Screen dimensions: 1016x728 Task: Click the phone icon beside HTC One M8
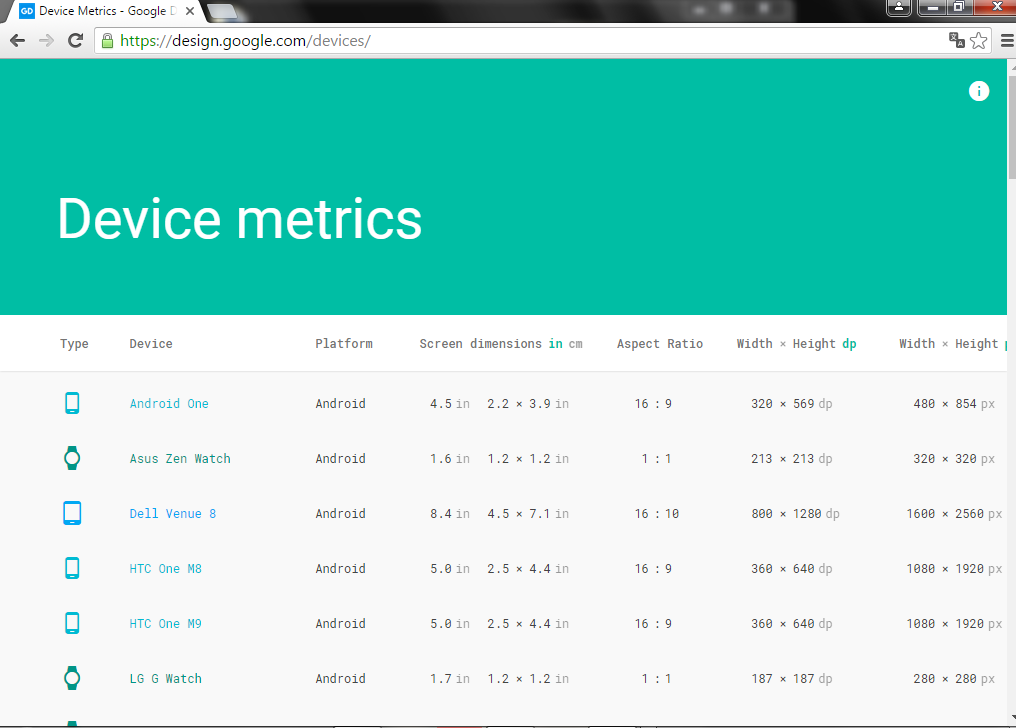72,568
